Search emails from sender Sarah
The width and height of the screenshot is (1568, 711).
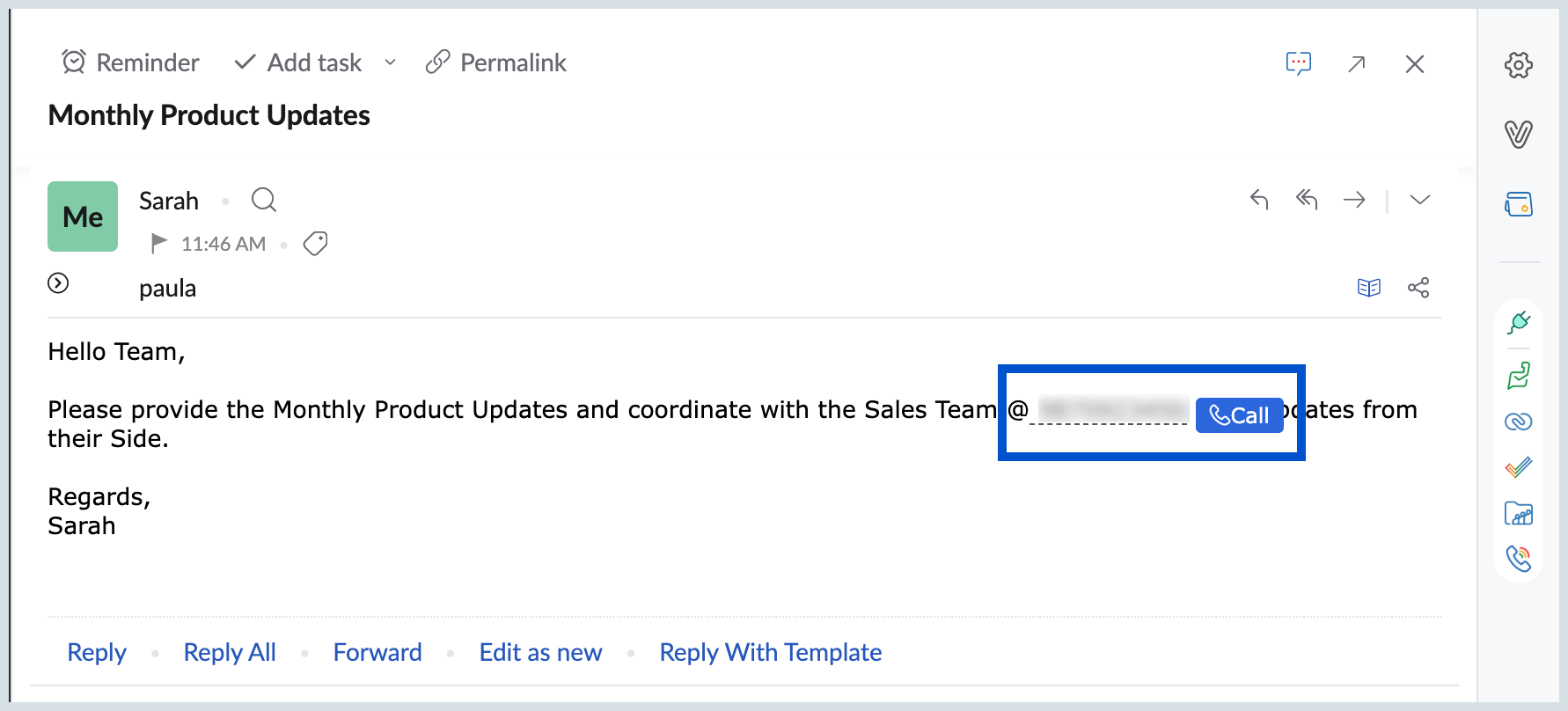coord(263,201)
